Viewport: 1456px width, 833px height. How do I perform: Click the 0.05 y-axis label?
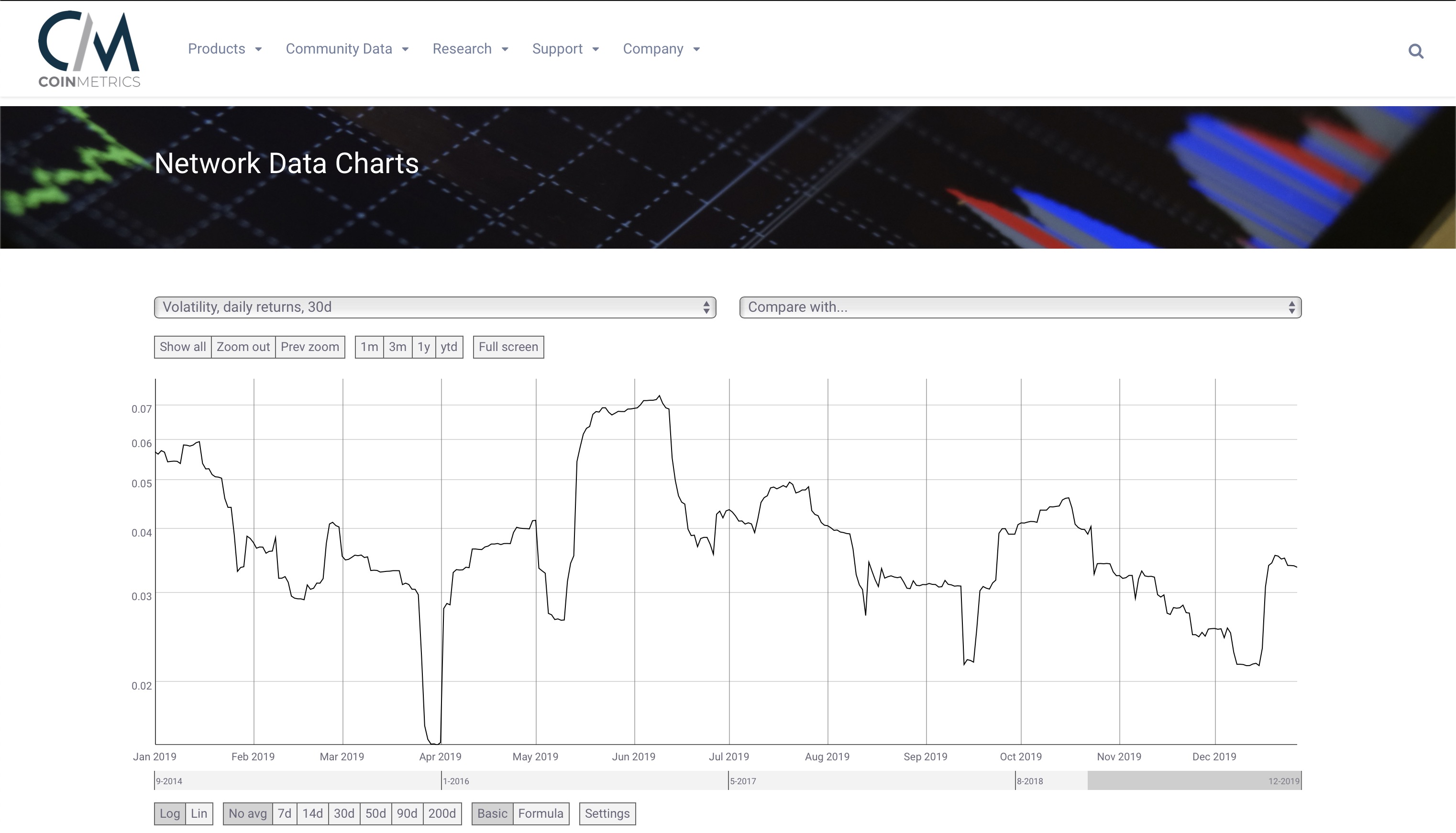point(141,484)
